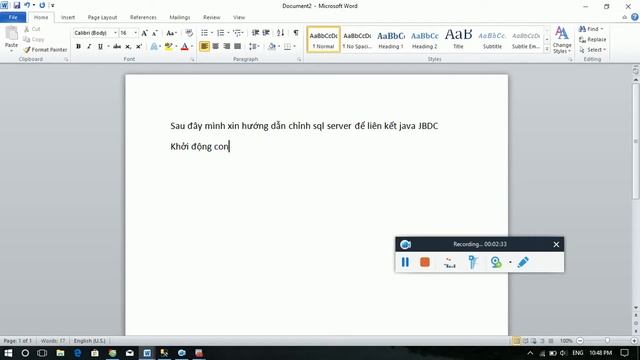This screenshot has width=640, height=360.
Task: Open Mail app from taskbar
Action: 130,353
